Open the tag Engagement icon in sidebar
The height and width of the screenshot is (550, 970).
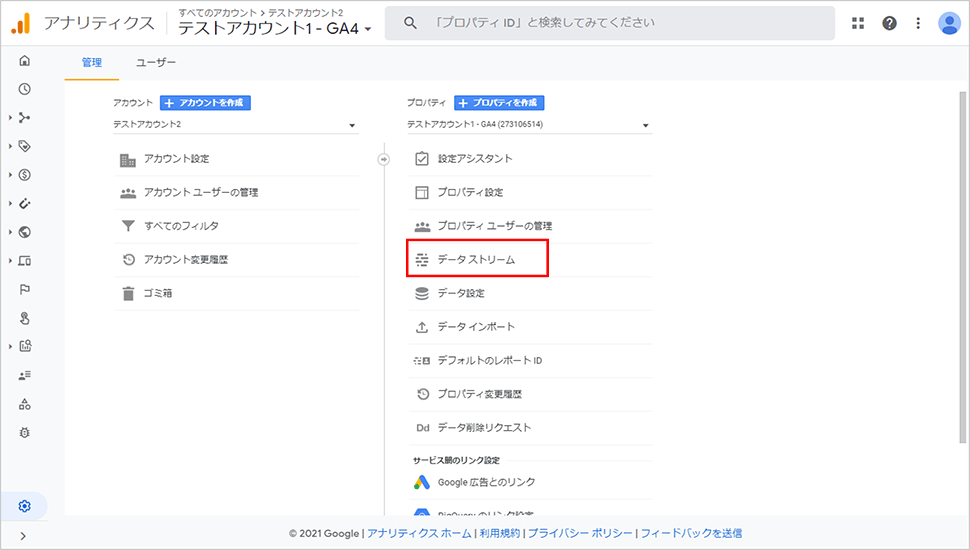click(x=25, y=147)
